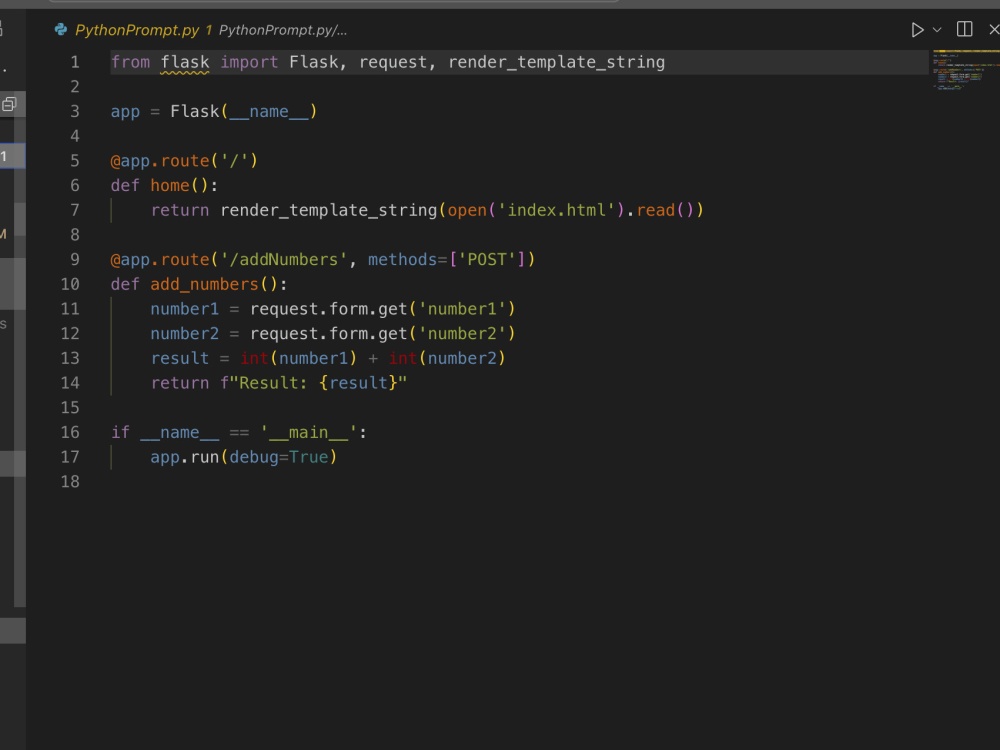Click line number 11 in gutter
1000x750 pixels.
coord(70,309)
